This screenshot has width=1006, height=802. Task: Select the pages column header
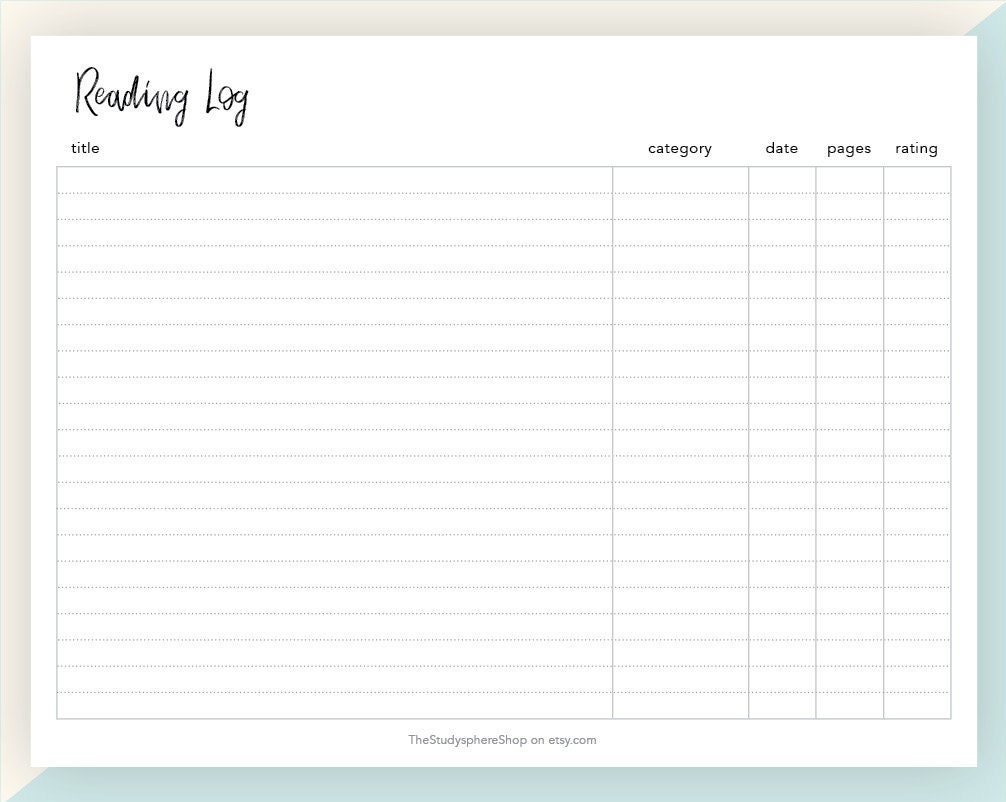point(848,148)
